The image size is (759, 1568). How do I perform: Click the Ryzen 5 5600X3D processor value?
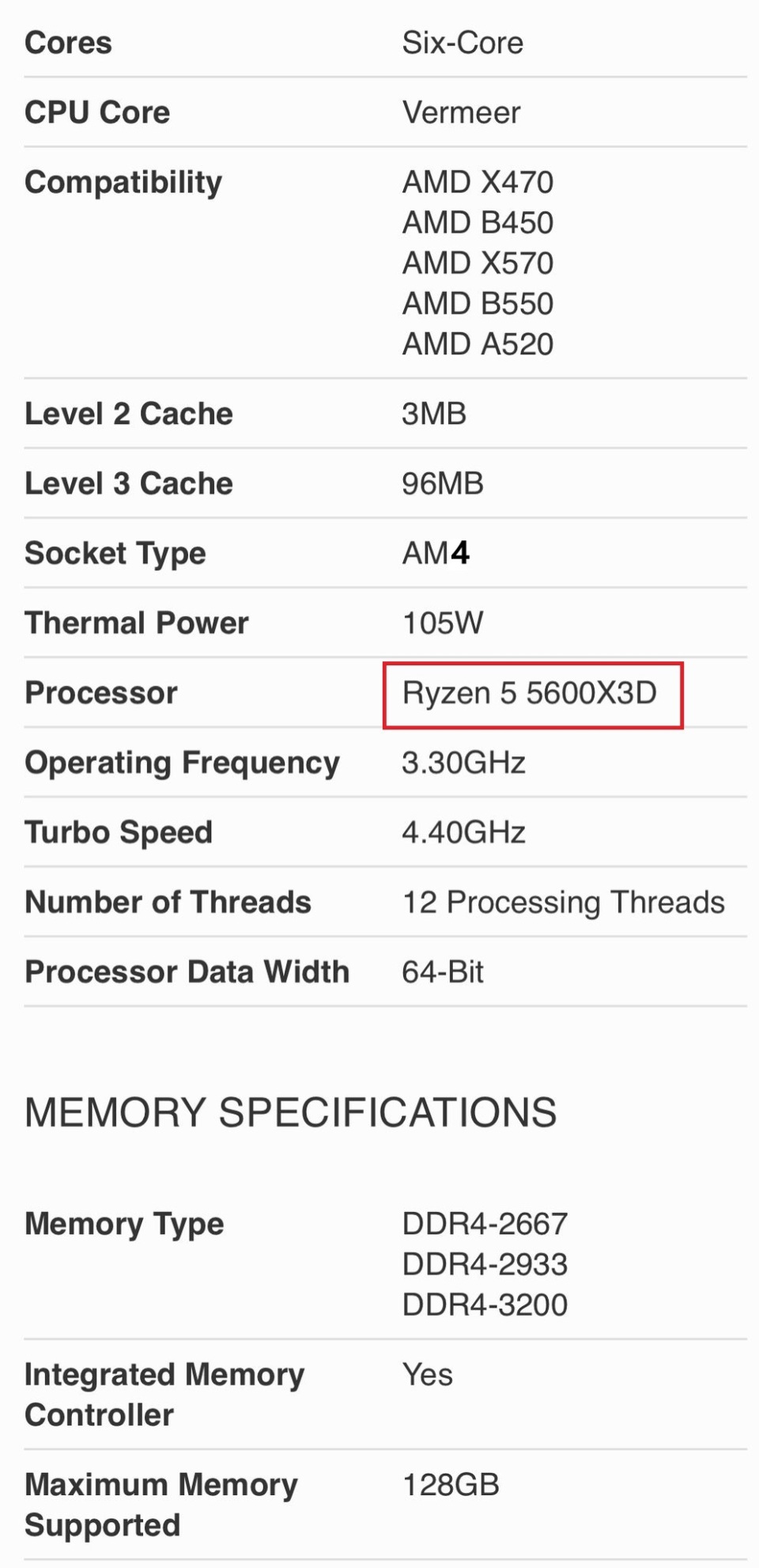click(x=529, y=693)
